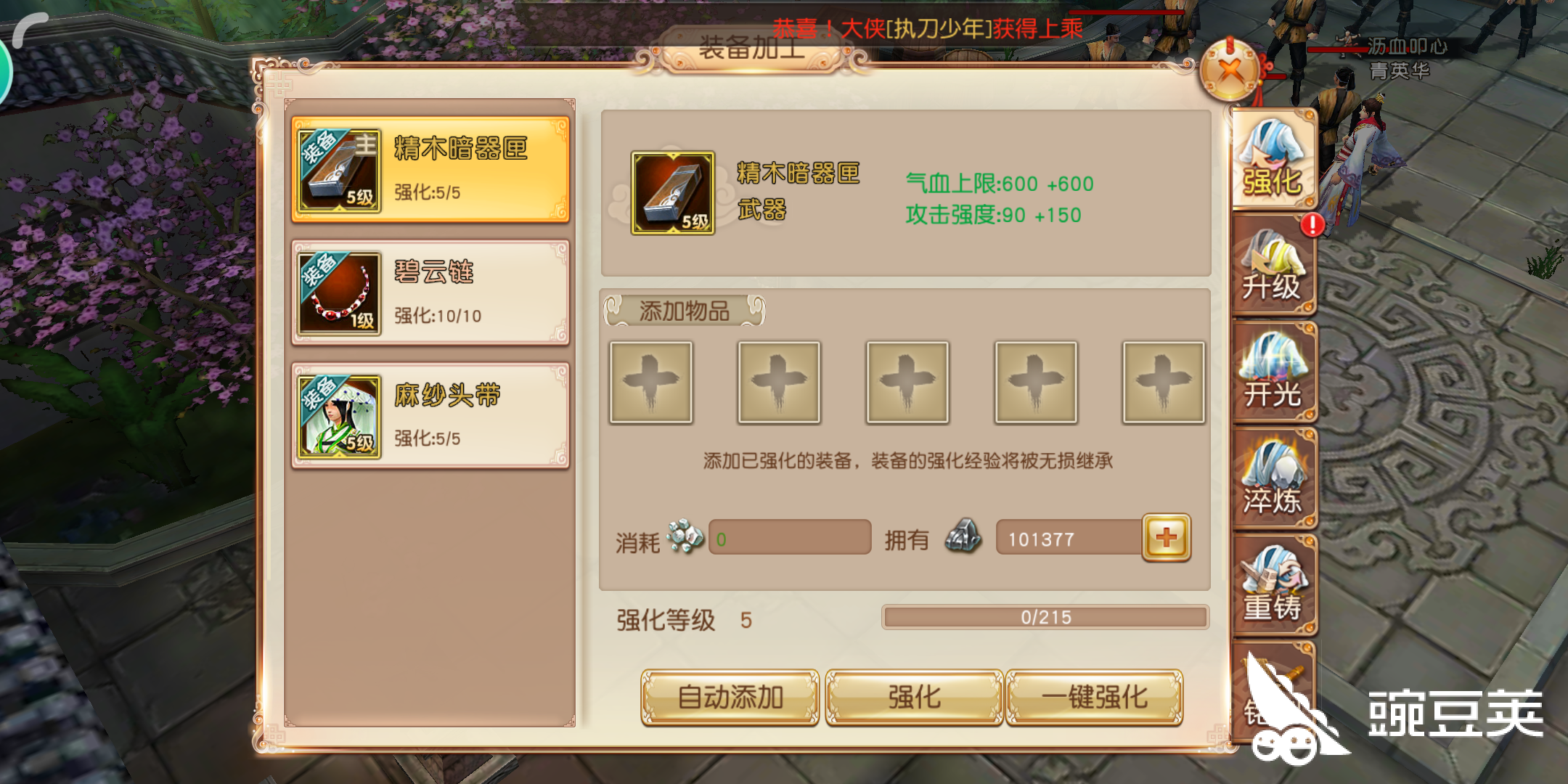Screen dimensions: 1568x784
Task: Select 精木暗器匣 in equipment list
Action: [x=430, y=169]
